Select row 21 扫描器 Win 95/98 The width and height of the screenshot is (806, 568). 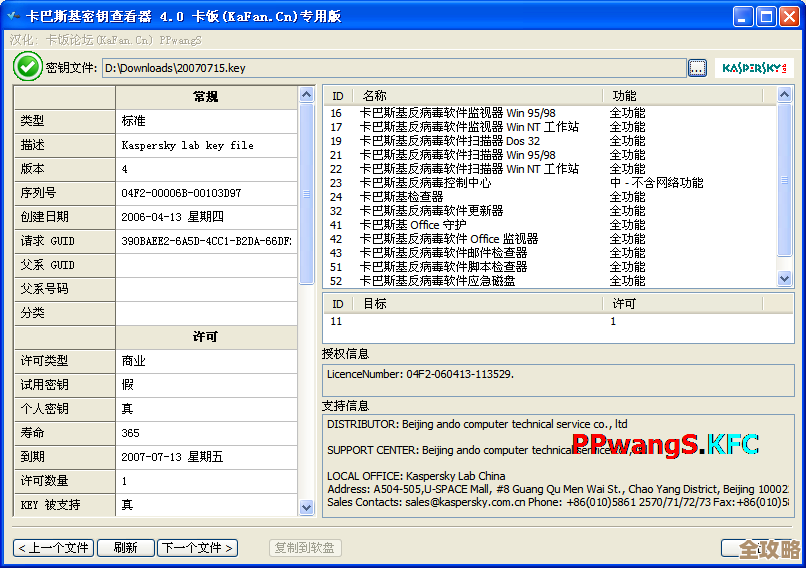[x=550, y=155]
